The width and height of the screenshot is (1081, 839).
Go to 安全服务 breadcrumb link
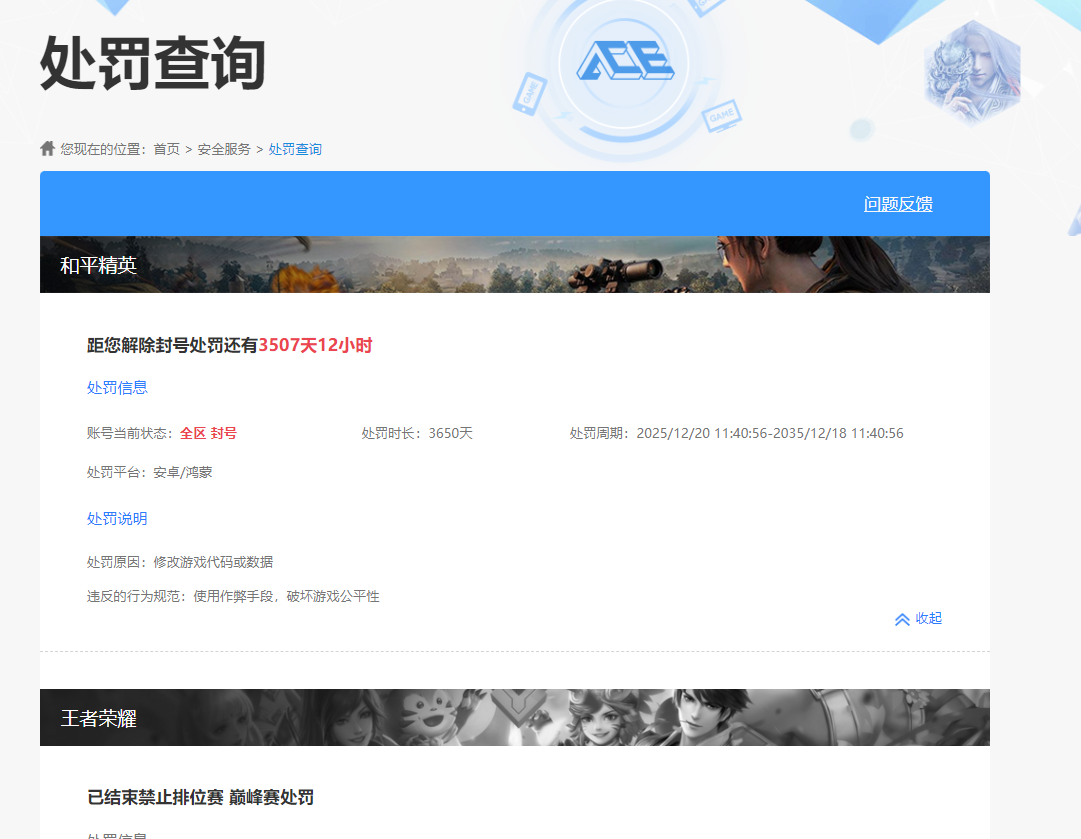tap(224, 149)
